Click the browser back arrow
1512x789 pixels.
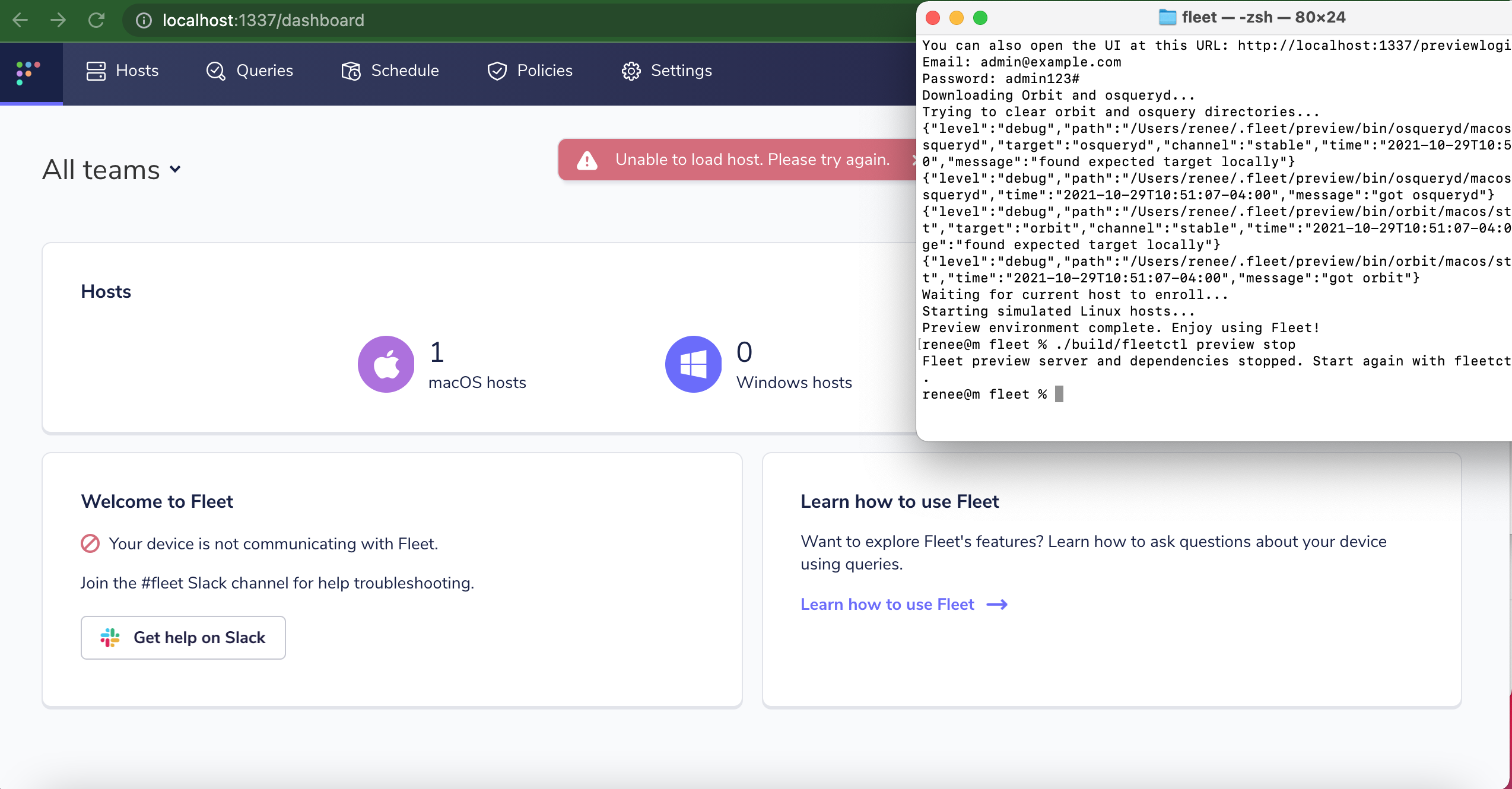tap(20, 20)
